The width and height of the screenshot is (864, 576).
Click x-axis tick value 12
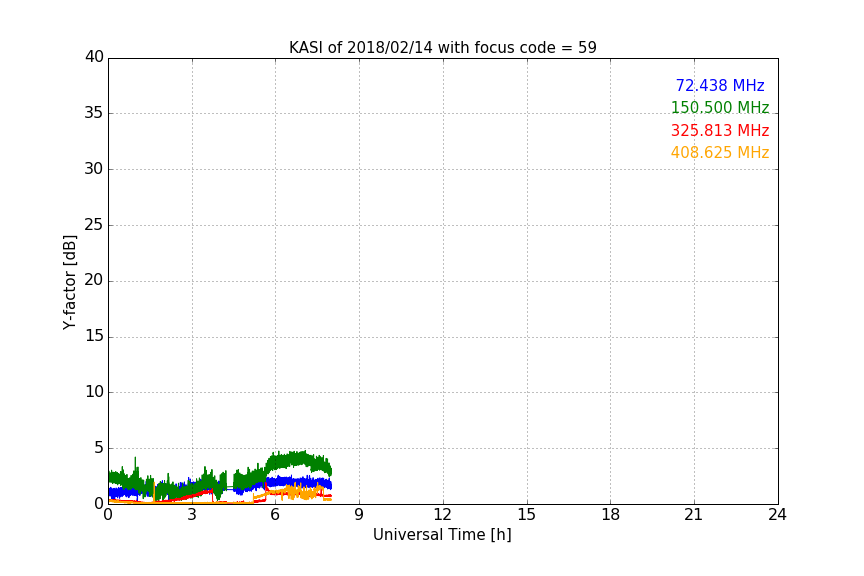442,515
